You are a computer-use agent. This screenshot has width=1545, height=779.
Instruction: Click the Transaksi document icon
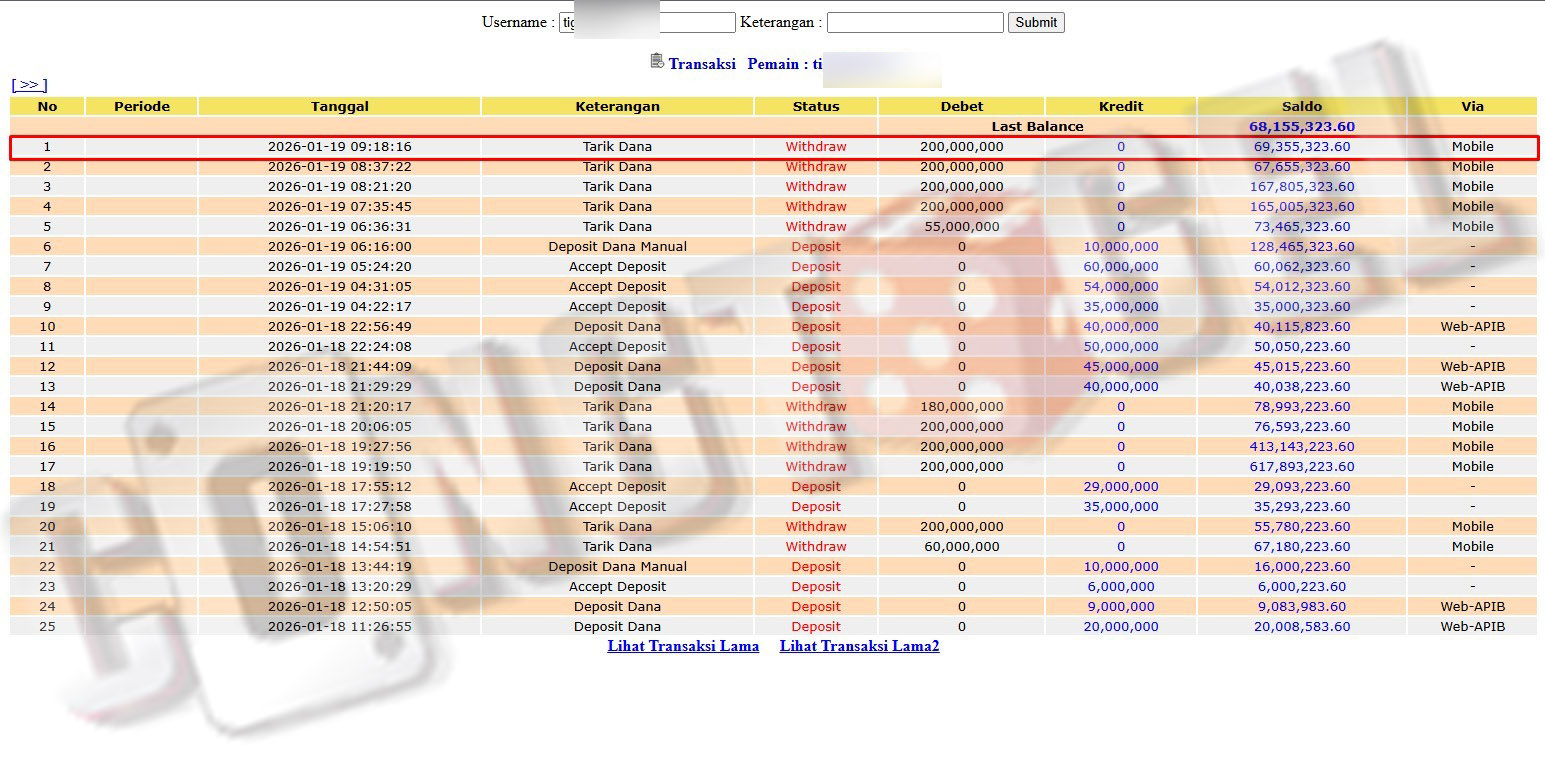click(656, 61)
